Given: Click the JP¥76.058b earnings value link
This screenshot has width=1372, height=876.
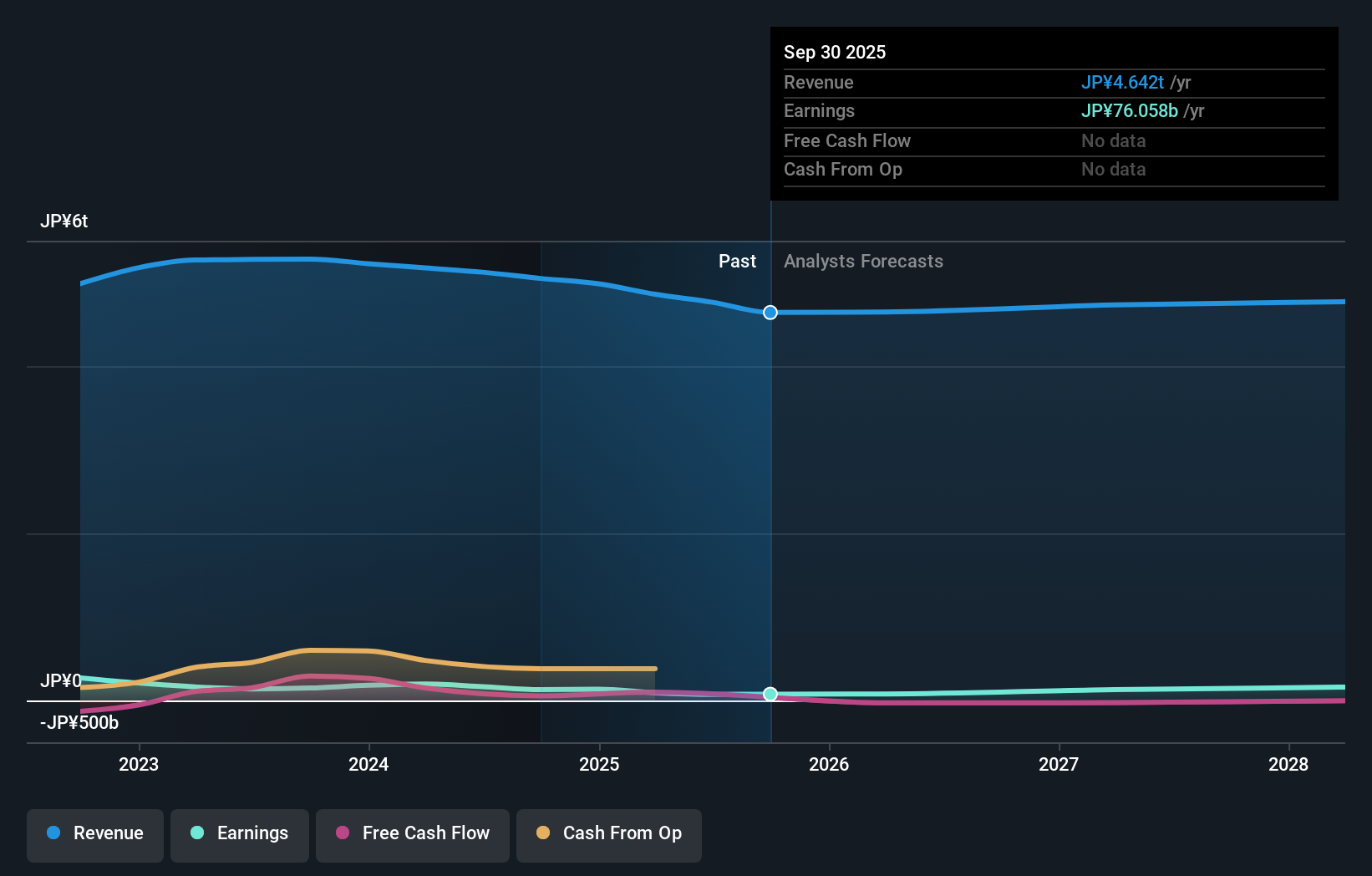Looking at the screenshot, I should point(1131,110).
